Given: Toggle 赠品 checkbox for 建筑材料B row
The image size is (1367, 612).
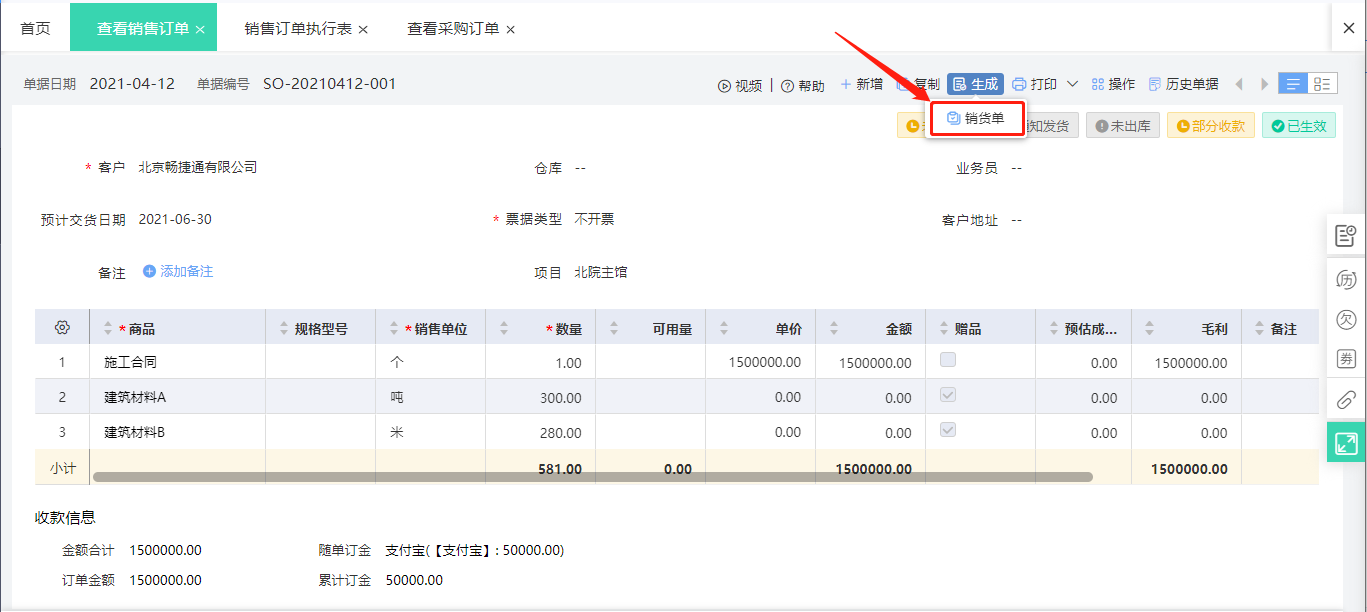Looking at the screenshot, I should pyautogui.click(x=948, y=429).
